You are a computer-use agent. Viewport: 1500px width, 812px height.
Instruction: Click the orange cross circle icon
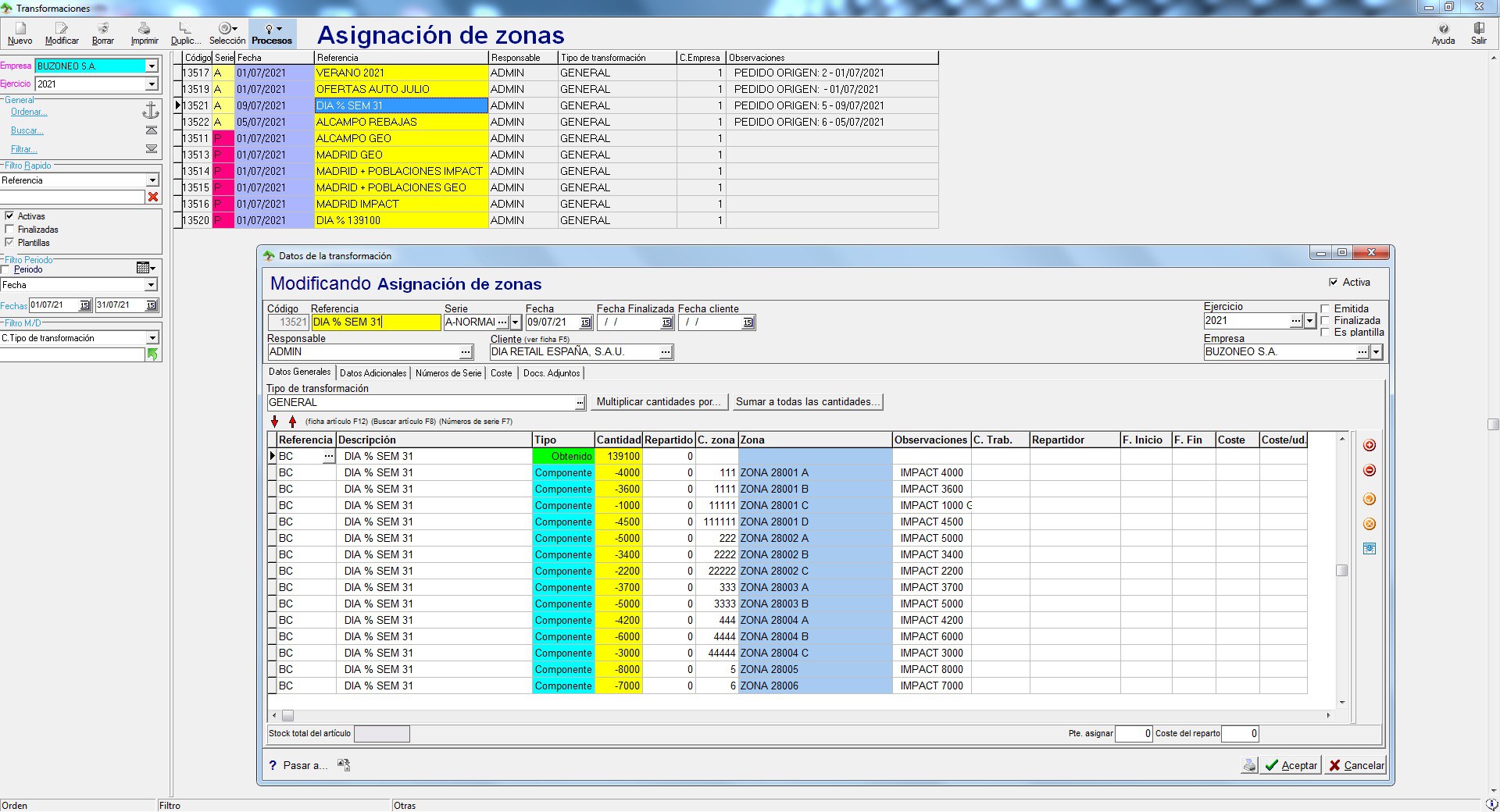pyautogui.click(x=1369, y=524)
